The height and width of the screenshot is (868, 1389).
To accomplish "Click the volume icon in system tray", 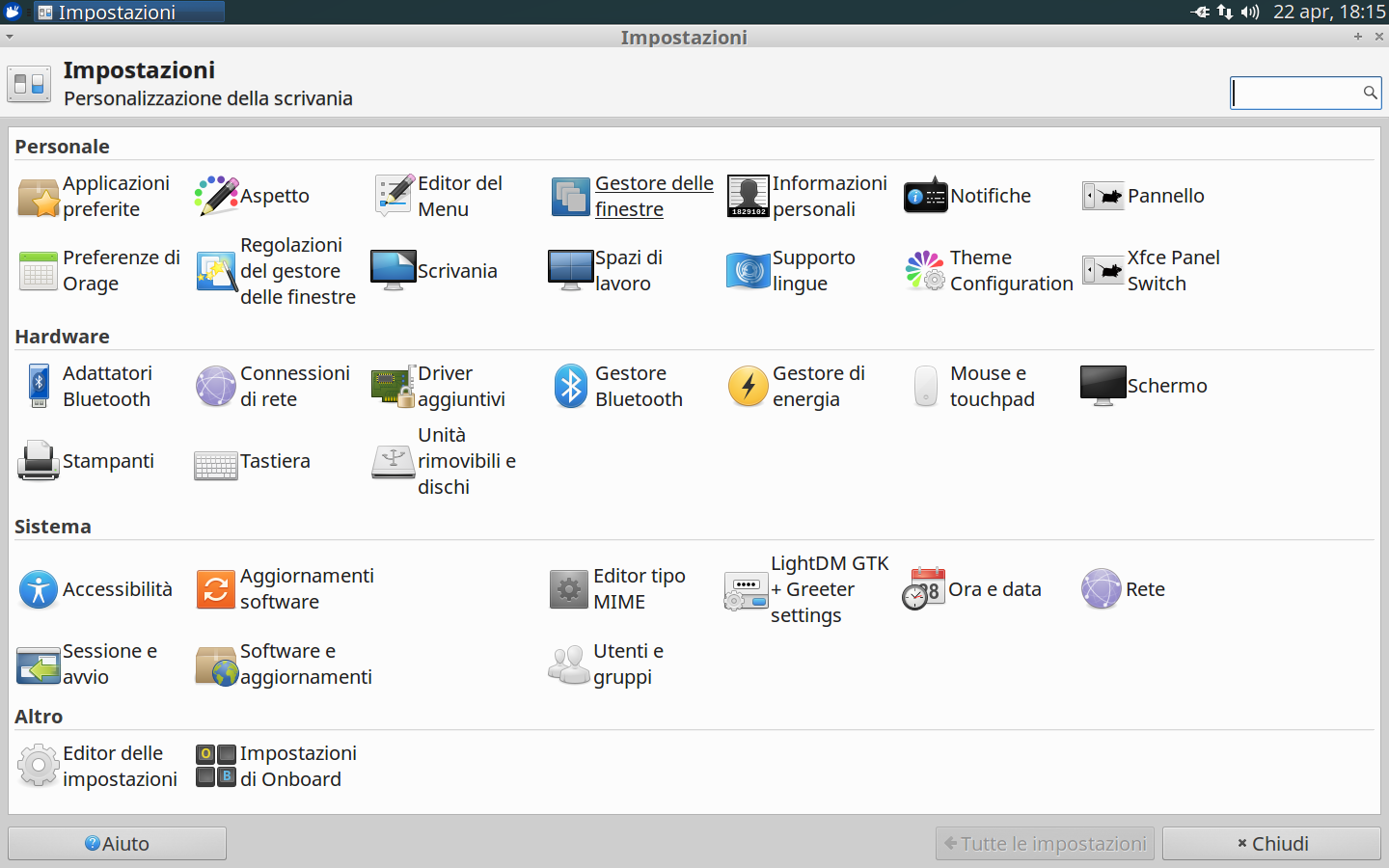I will [1250, 12].
